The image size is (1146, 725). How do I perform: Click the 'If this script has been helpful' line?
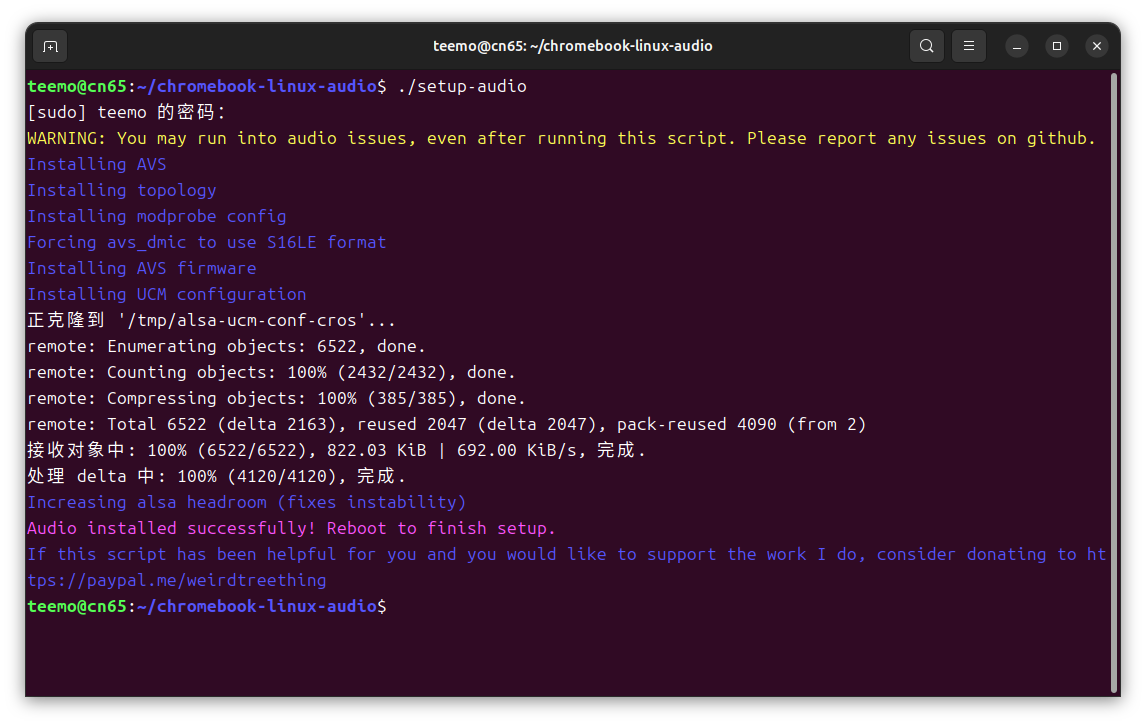566,554
